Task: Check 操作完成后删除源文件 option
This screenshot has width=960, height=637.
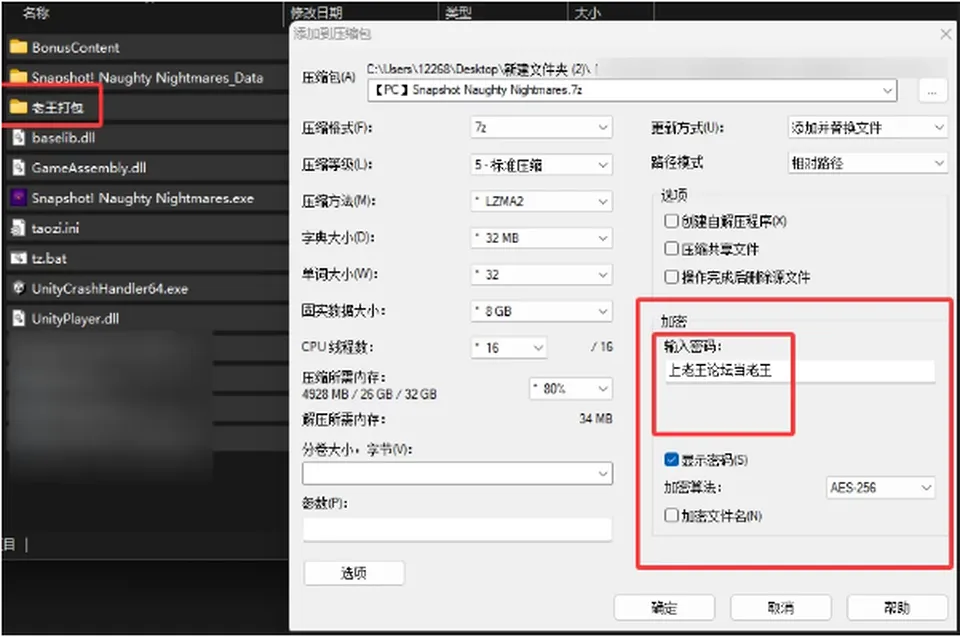Action: pos(671,277)
